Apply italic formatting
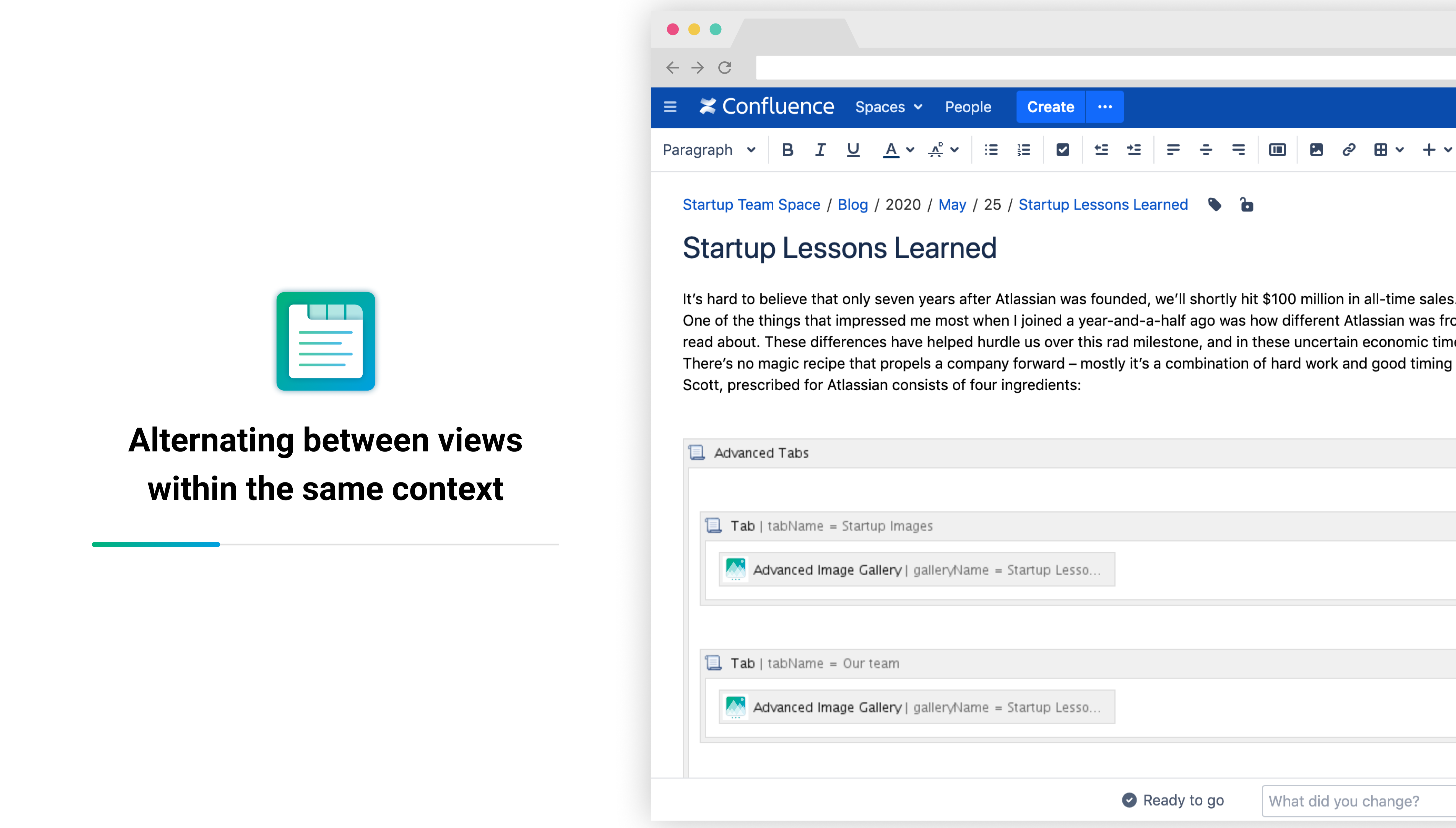This screenshot has height=828, width=1456. coord(820,150)
